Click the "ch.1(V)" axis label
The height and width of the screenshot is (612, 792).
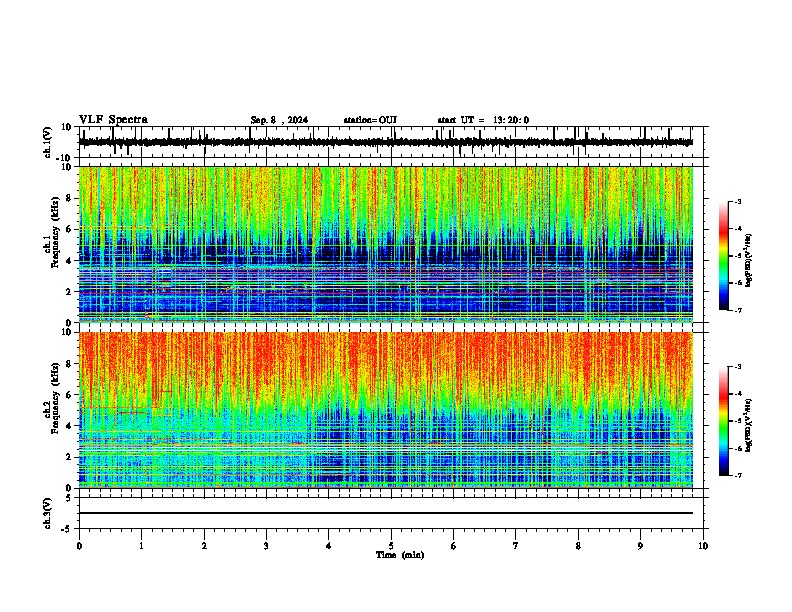(x=48, y=142)
